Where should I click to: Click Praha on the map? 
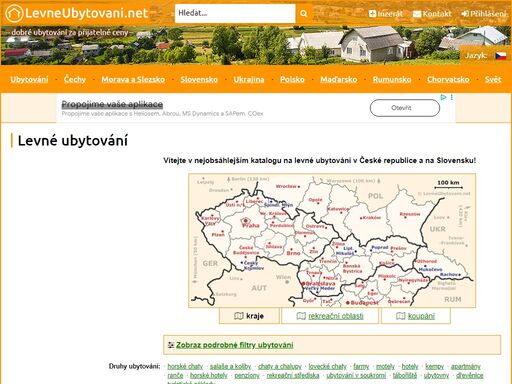[250, 225]
